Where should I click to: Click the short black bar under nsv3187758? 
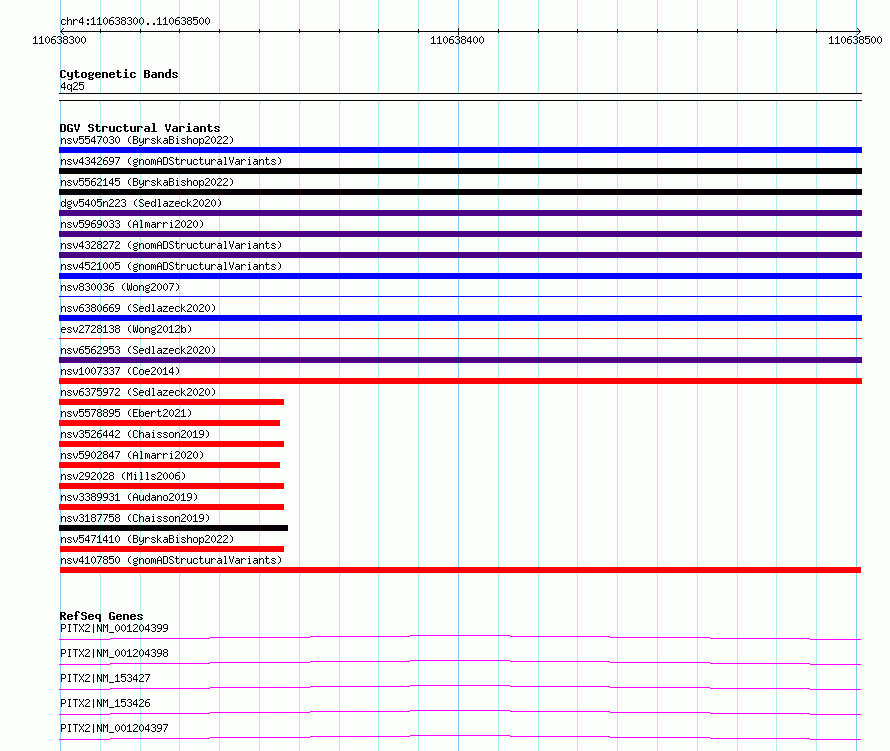(x=174, y=528)
